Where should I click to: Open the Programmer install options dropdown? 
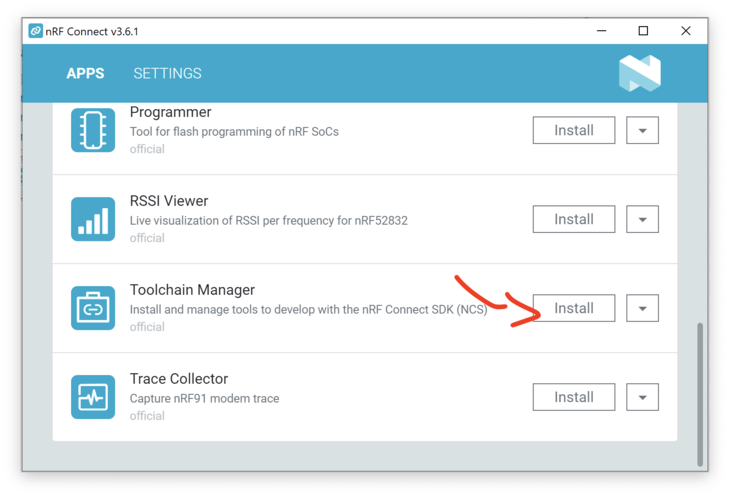click(642, 130)
